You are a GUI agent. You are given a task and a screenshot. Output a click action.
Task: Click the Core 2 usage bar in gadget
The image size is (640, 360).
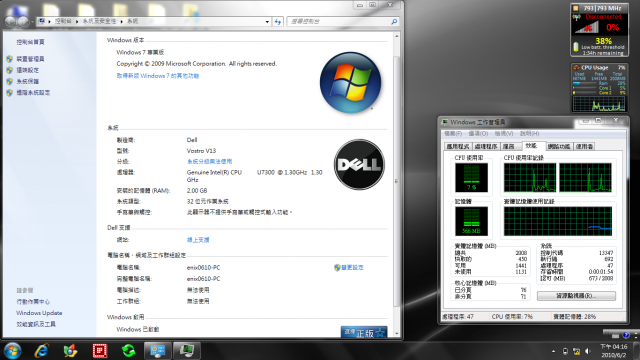click(585, 93)
